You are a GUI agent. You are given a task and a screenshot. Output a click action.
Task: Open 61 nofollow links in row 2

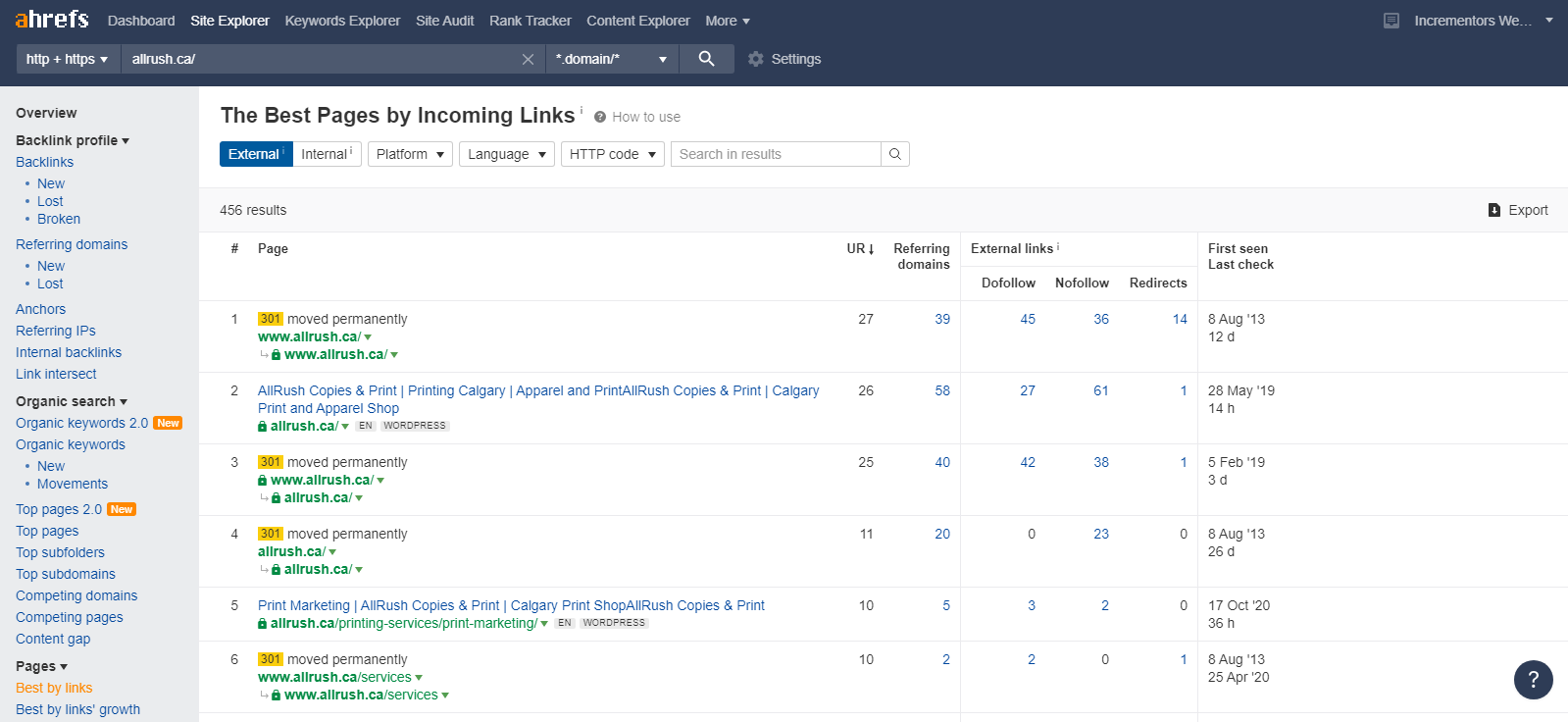point(1101,390)
